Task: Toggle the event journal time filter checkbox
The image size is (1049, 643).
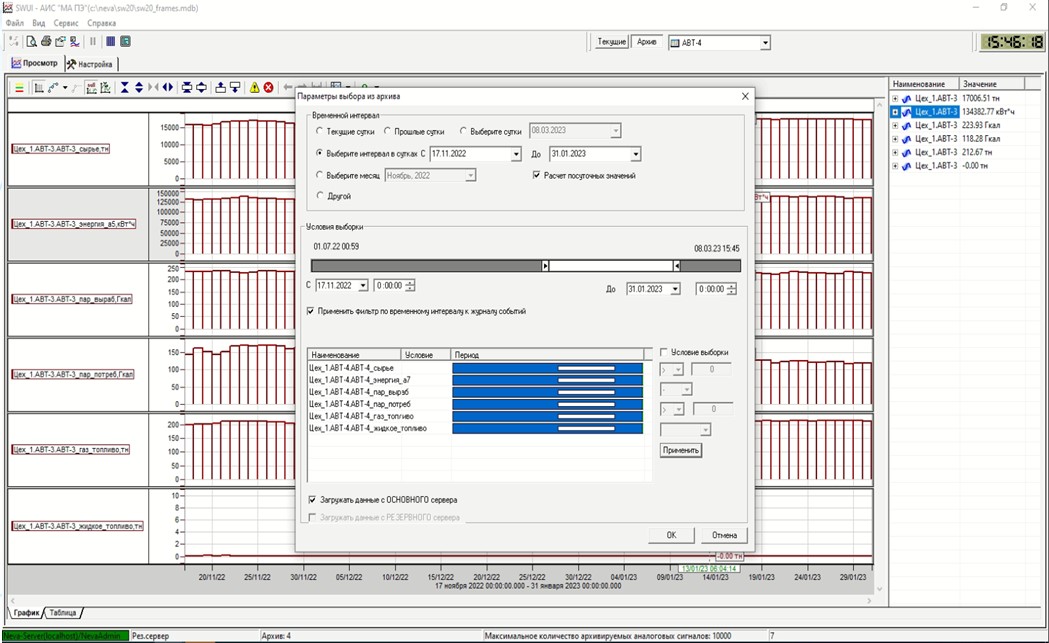Action: click(x=310, y=311)
